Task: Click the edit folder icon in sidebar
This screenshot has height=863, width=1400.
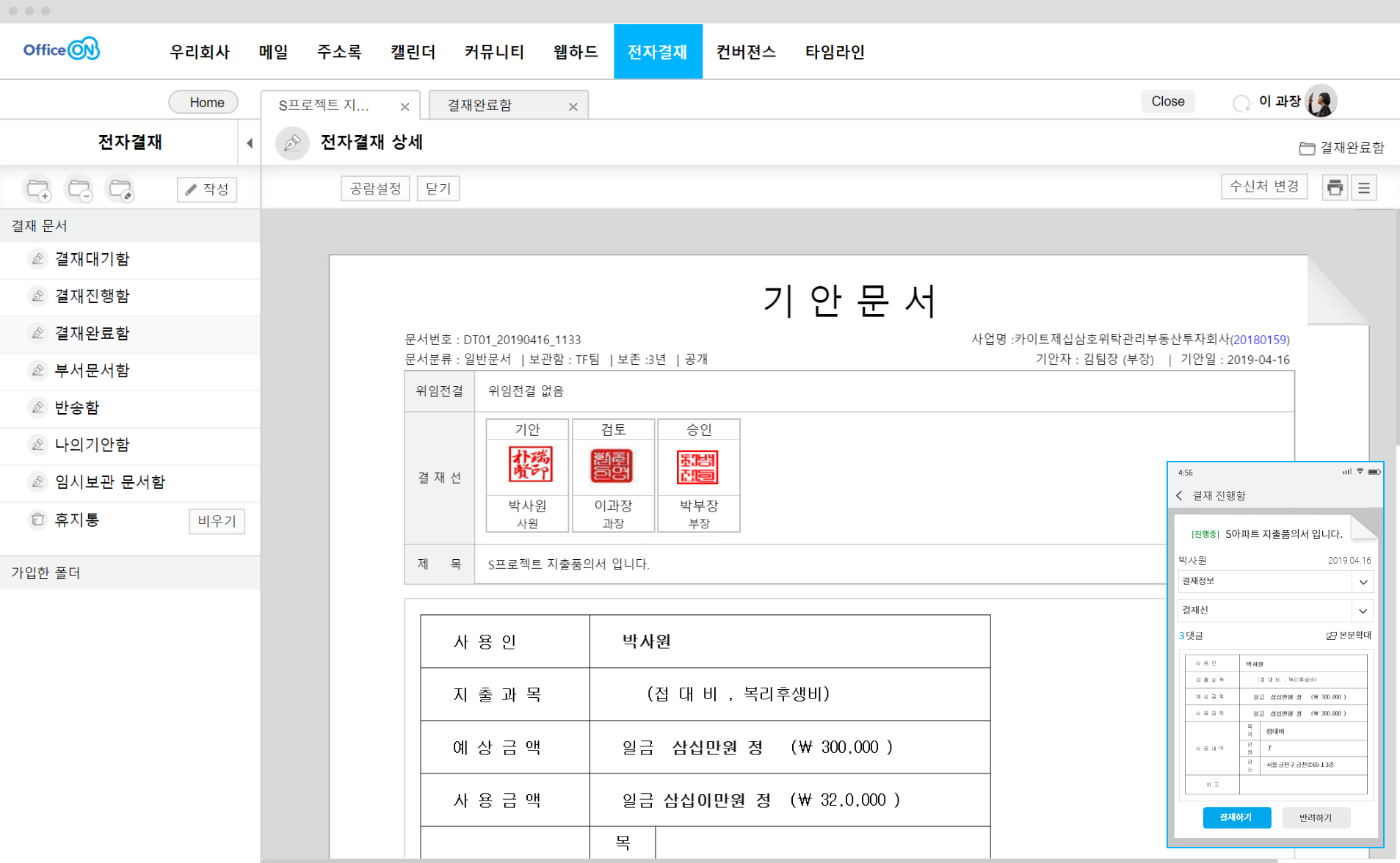Action: 120,189
